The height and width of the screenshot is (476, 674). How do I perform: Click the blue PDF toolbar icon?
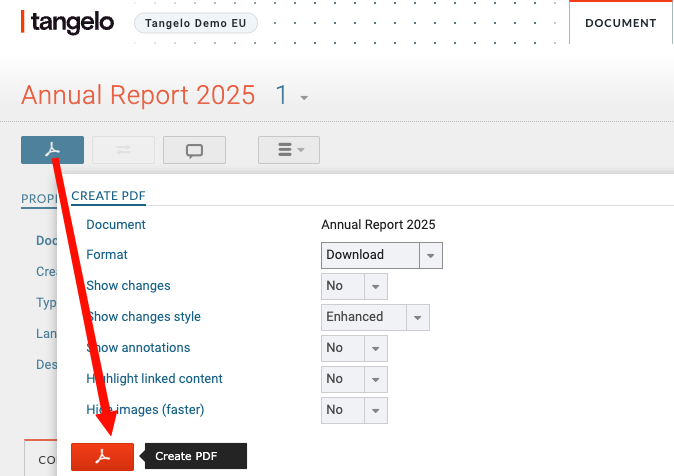[x=52, y=150]
